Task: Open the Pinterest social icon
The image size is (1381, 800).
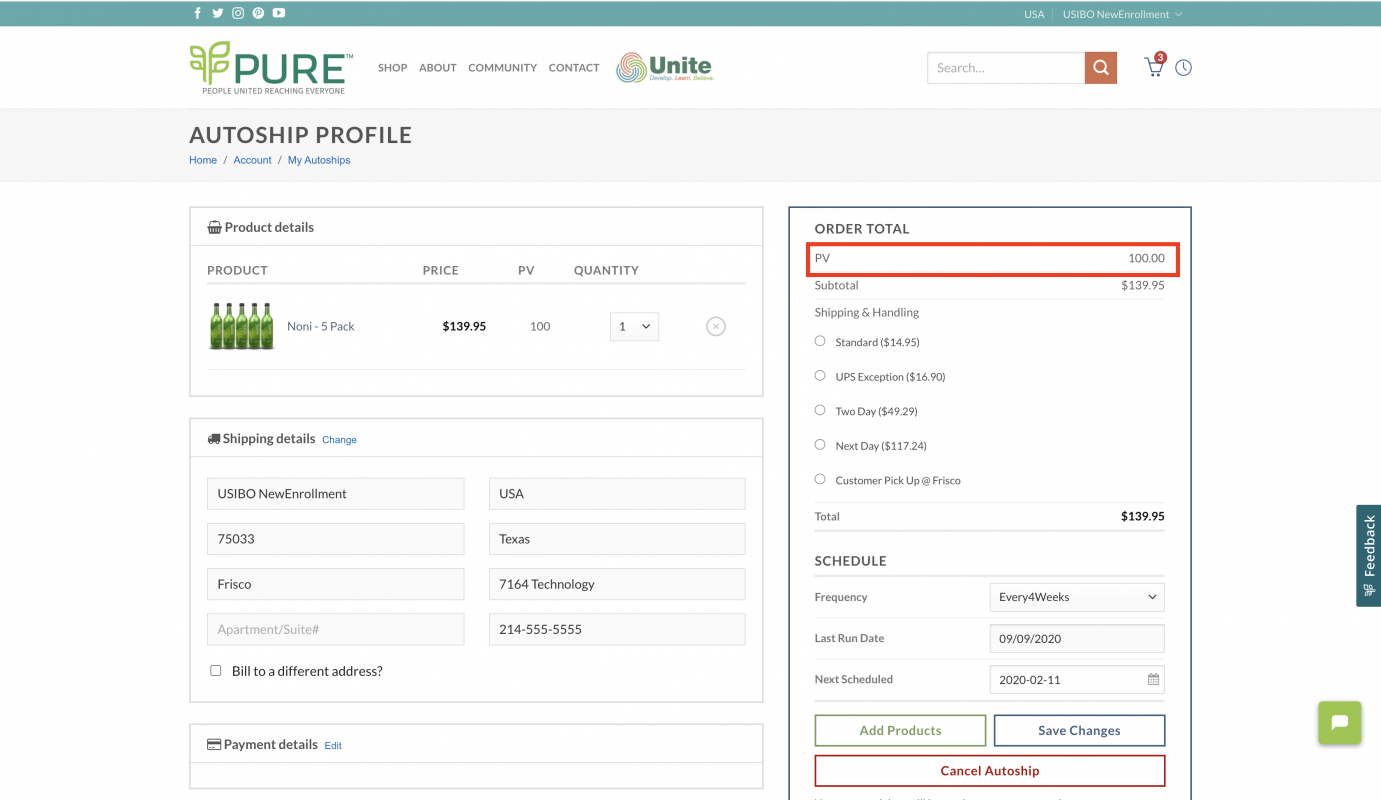Action: [258, 13]
